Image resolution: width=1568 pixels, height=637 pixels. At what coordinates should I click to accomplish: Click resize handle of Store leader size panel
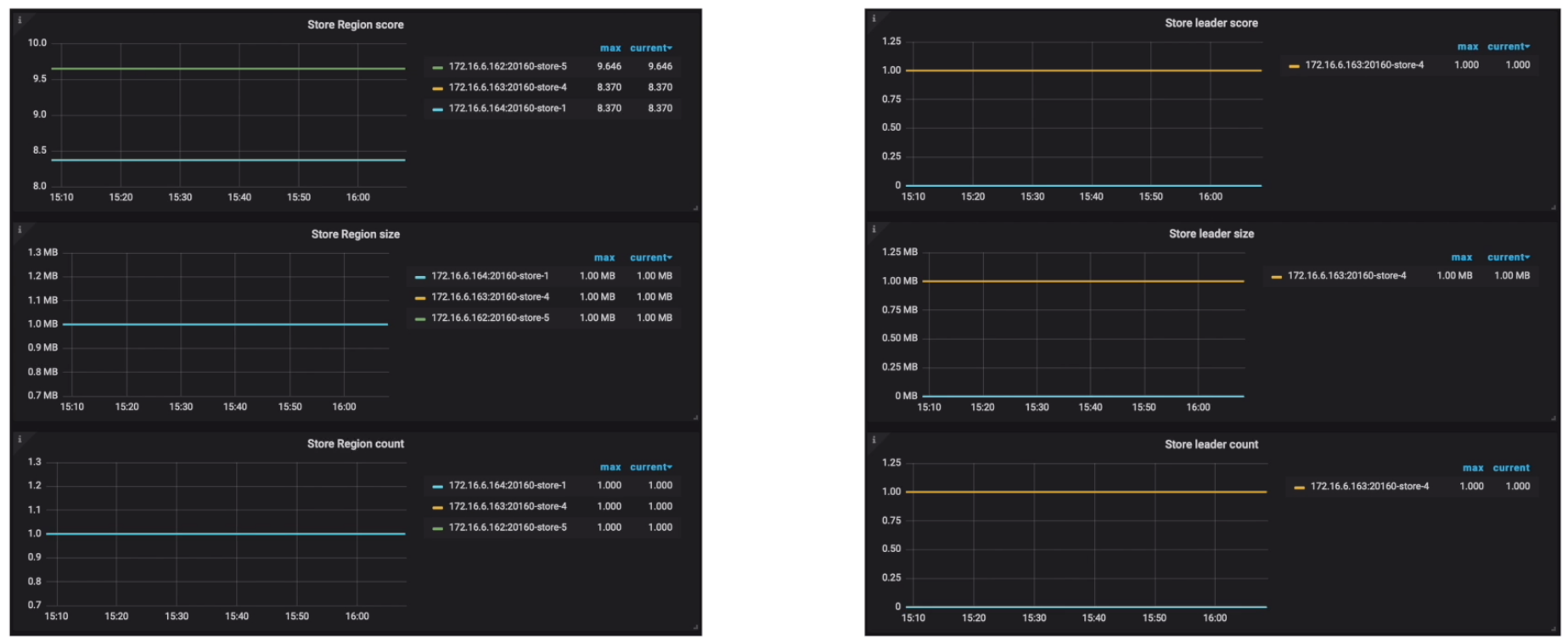coord(1554,417)
